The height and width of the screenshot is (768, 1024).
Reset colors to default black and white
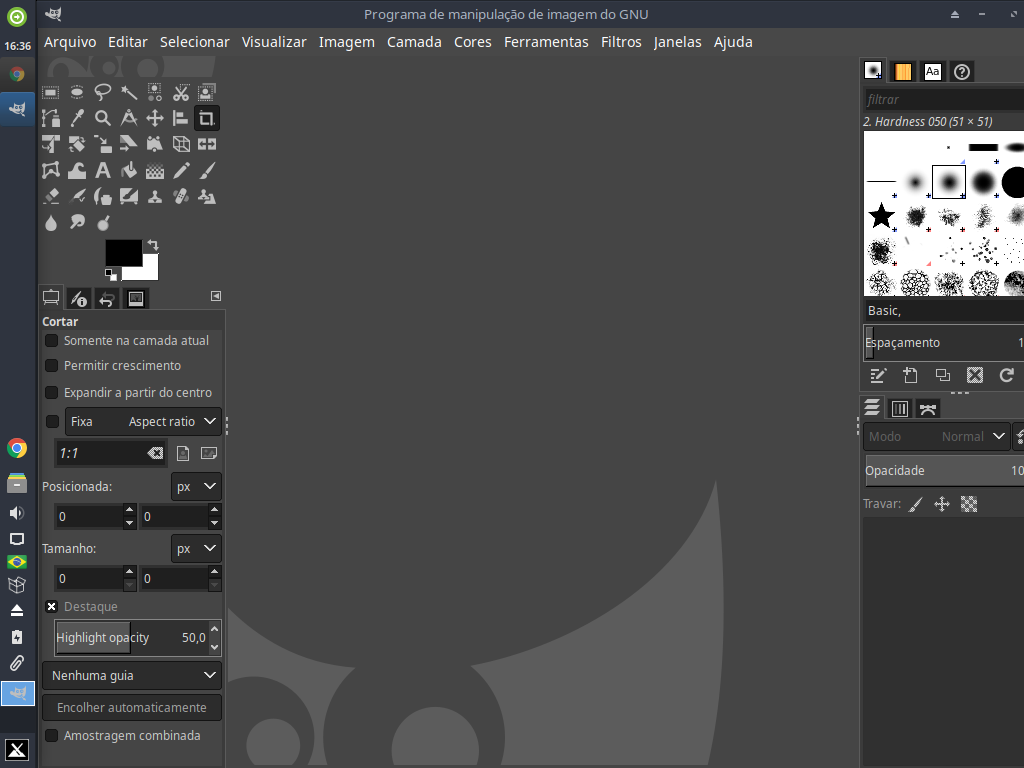(x=110, y=274)
